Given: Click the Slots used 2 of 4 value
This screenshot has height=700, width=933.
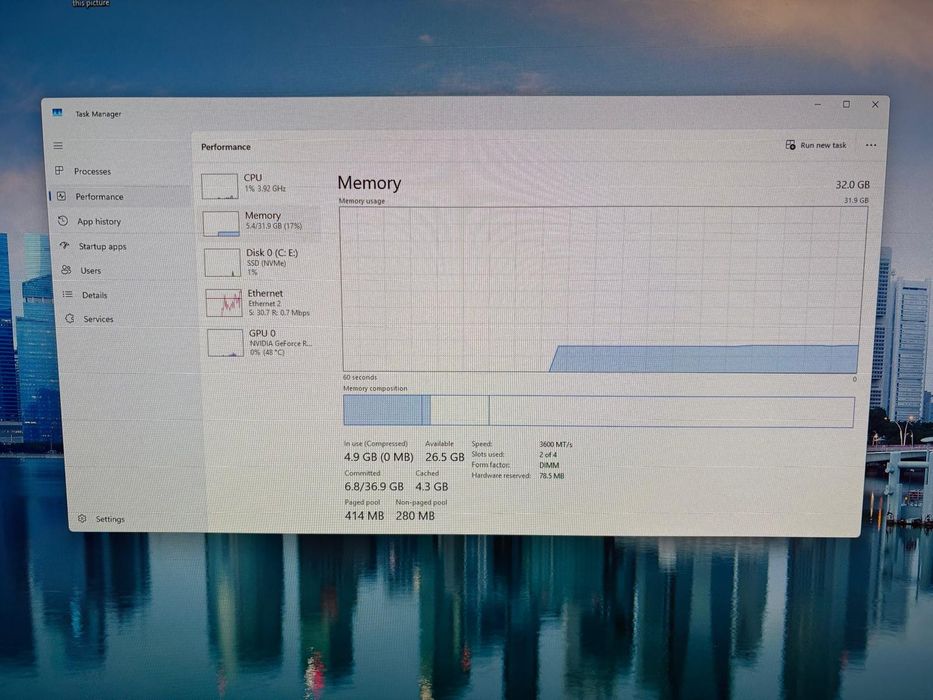Looking at the screenshot, I should pos(548,455).
